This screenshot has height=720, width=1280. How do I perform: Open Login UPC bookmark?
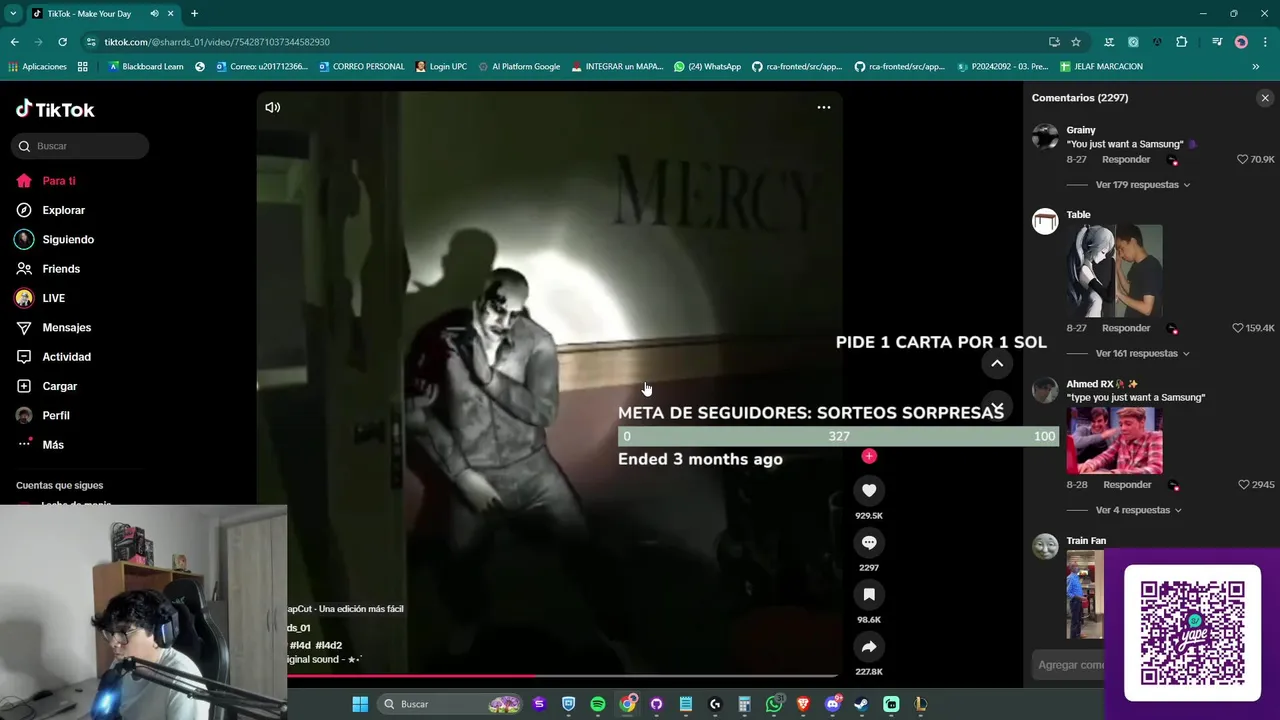pos(441,67)
